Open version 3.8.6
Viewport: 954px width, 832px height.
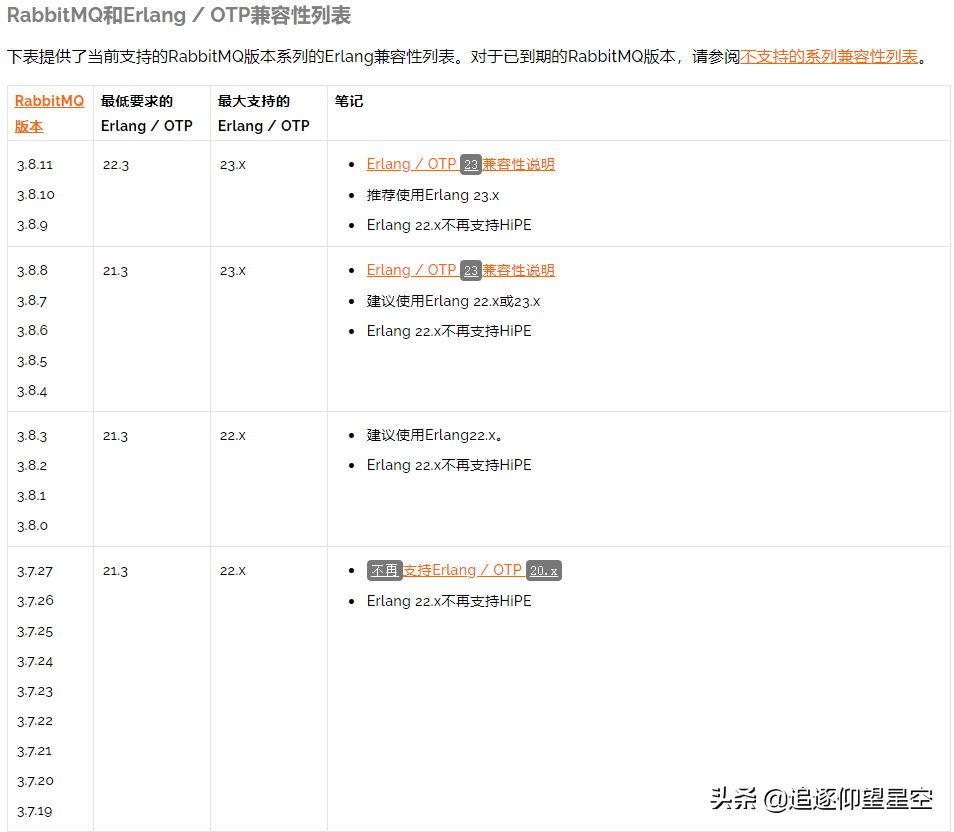[32, 330]
